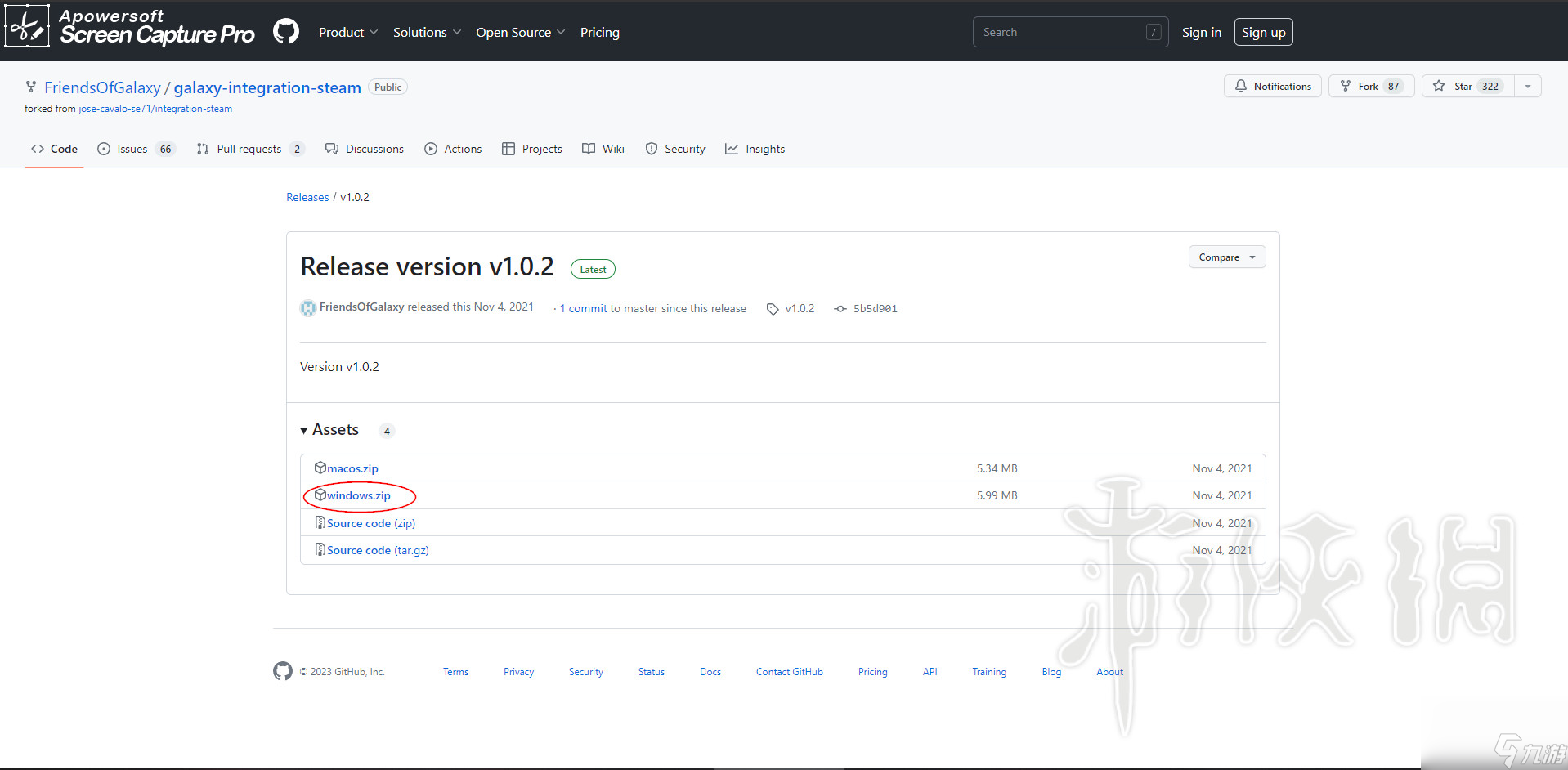
Task: Click the FriendsOfGalaxy avatar icon
Action: (308, 307)
